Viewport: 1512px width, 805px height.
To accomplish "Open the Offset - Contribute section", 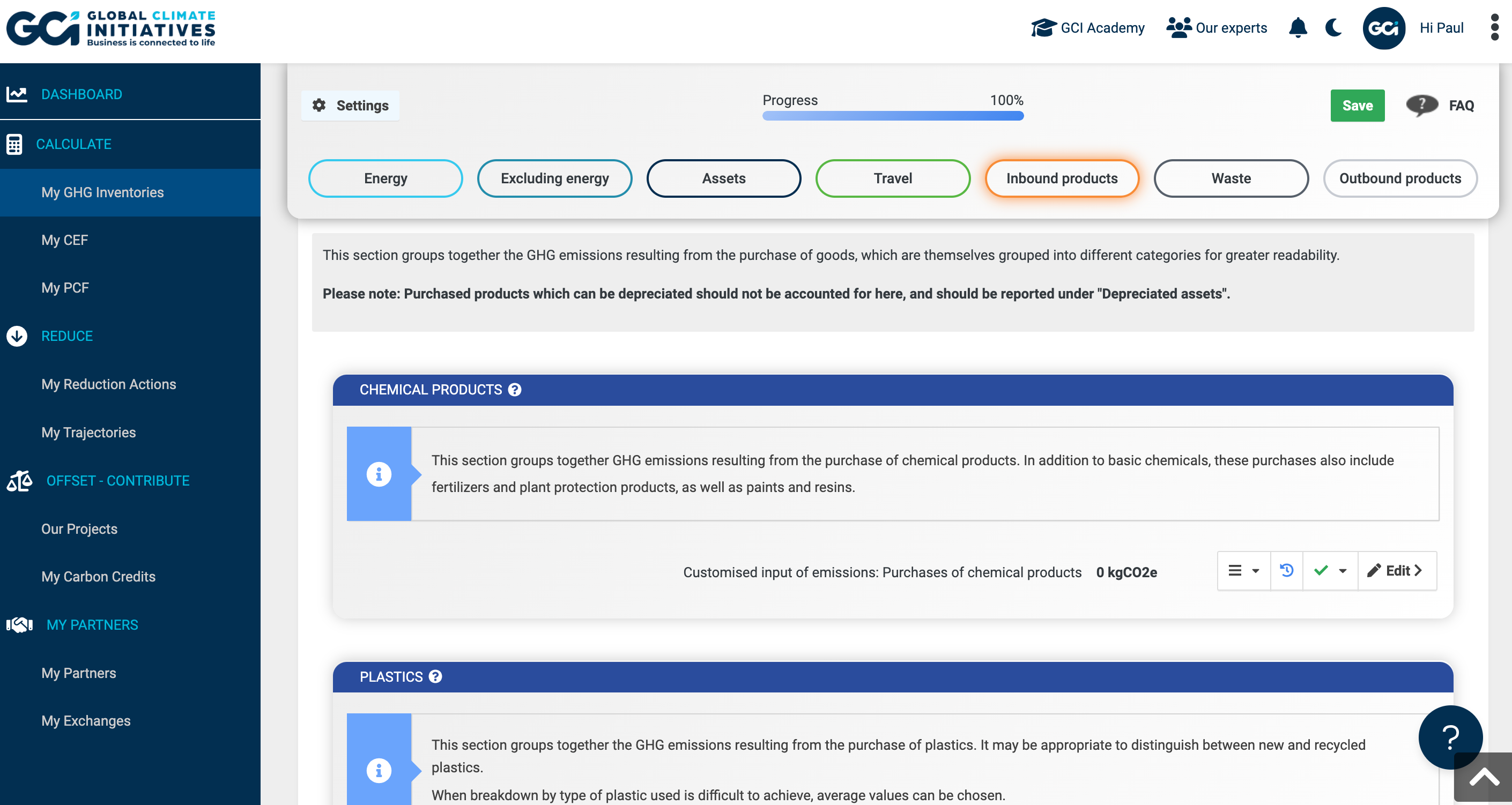I will [x=118, y=481].
